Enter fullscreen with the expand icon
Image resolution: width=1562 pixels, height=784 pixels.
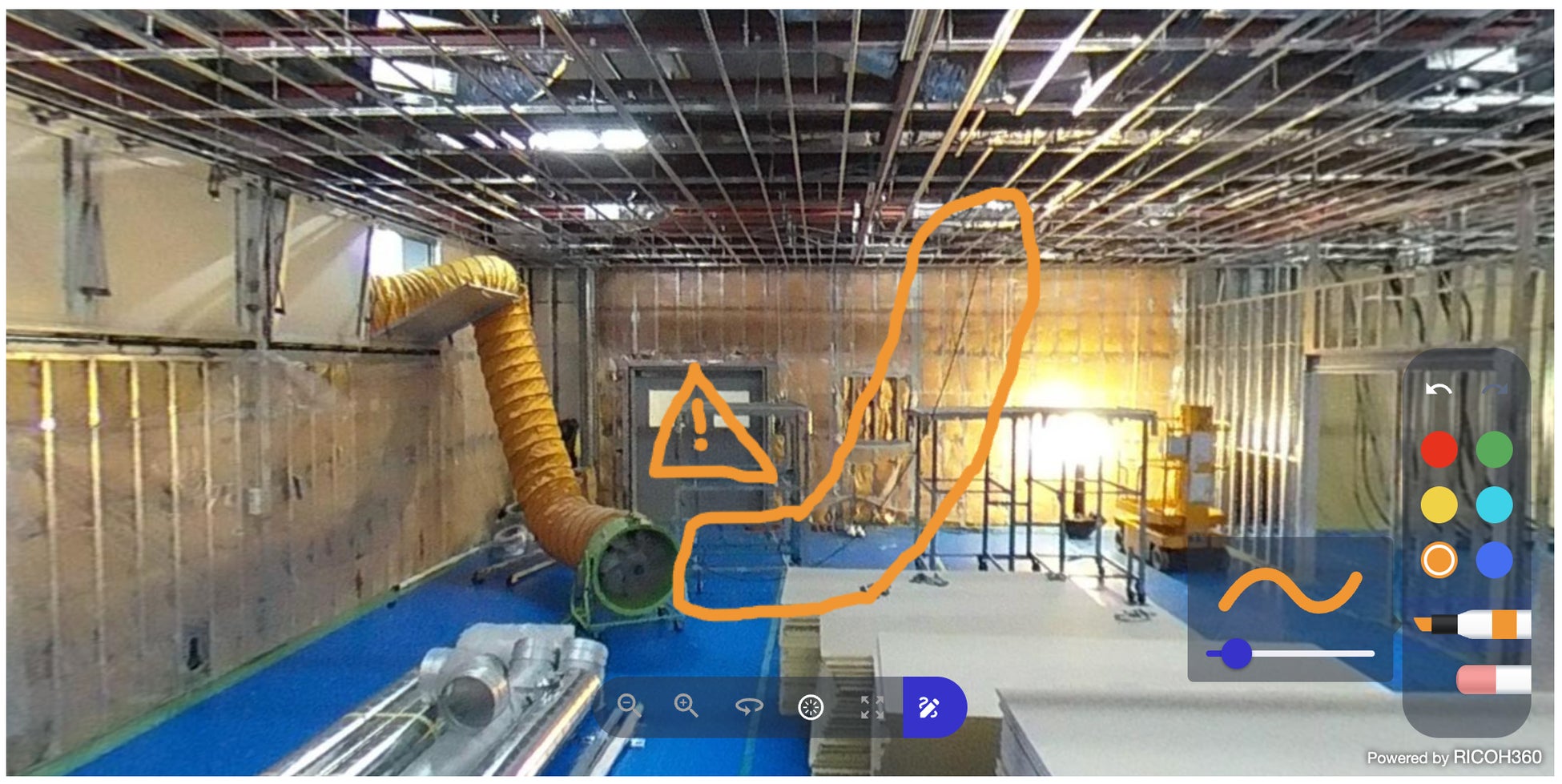(872, 707)
